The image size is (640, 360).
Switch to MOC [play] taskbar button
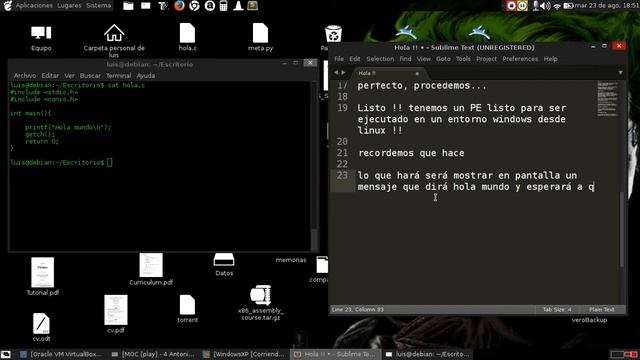point(154,354)
